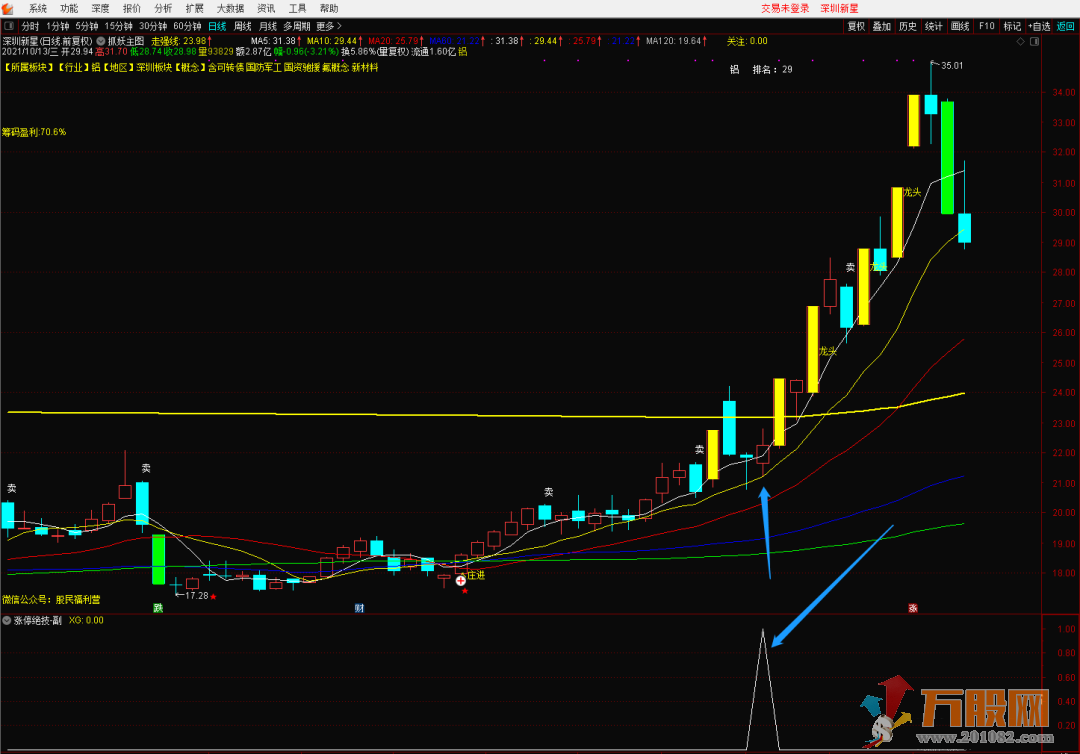Viewport: 1080px width, 754px height.
Task: Select the 60分钟 period tab
Action: (x=187, y=26)
